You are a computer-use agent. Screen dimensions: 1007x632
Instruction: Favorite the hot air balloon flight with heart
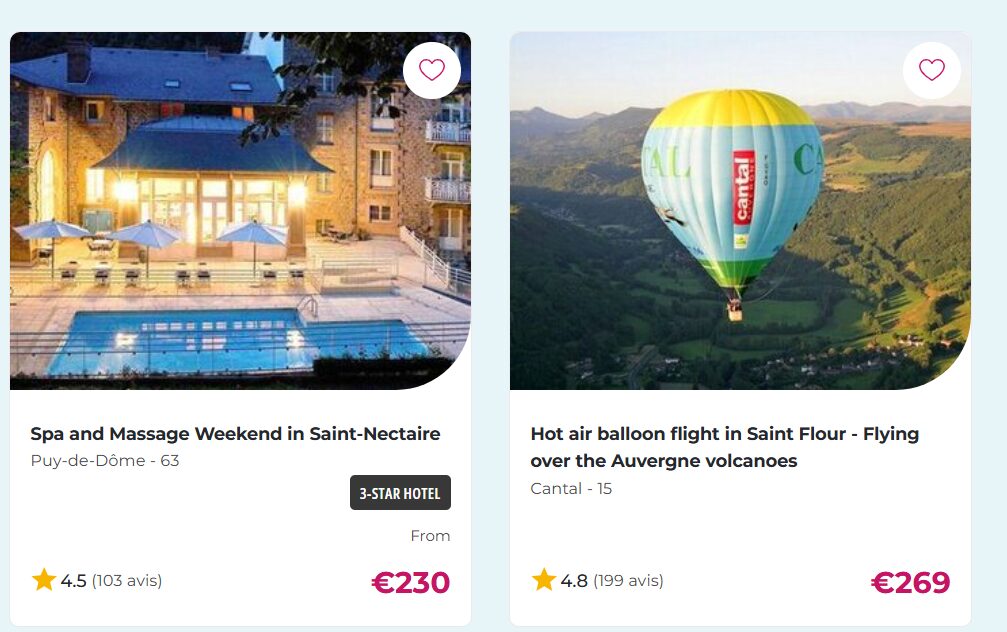point(931,70)
